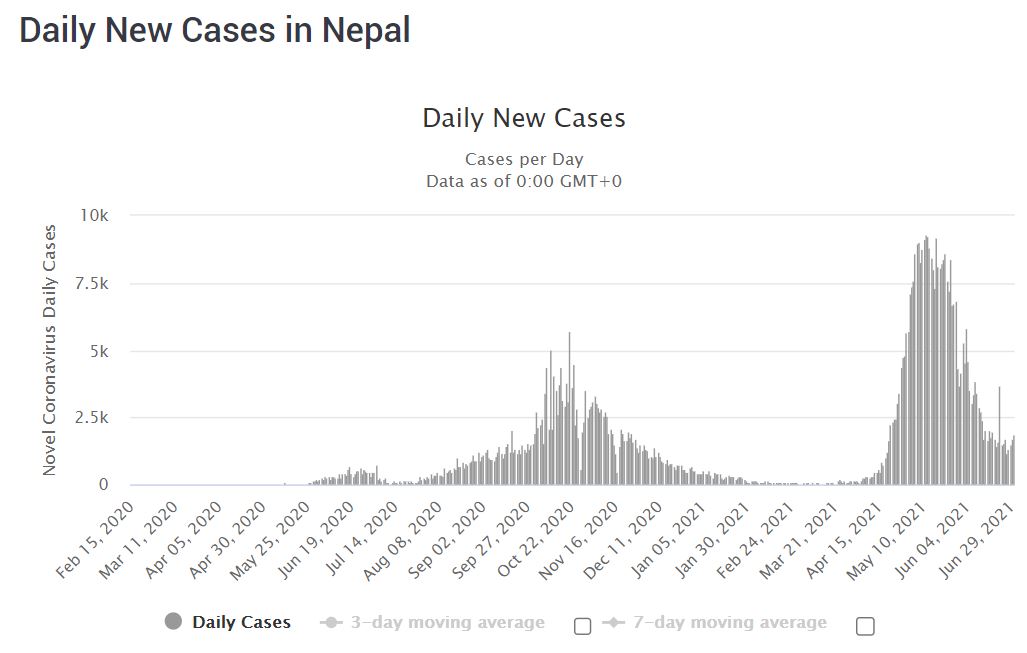
Task: Click the Data as of 0:00 GMT+0 text
Action: [x=524, y=181]
